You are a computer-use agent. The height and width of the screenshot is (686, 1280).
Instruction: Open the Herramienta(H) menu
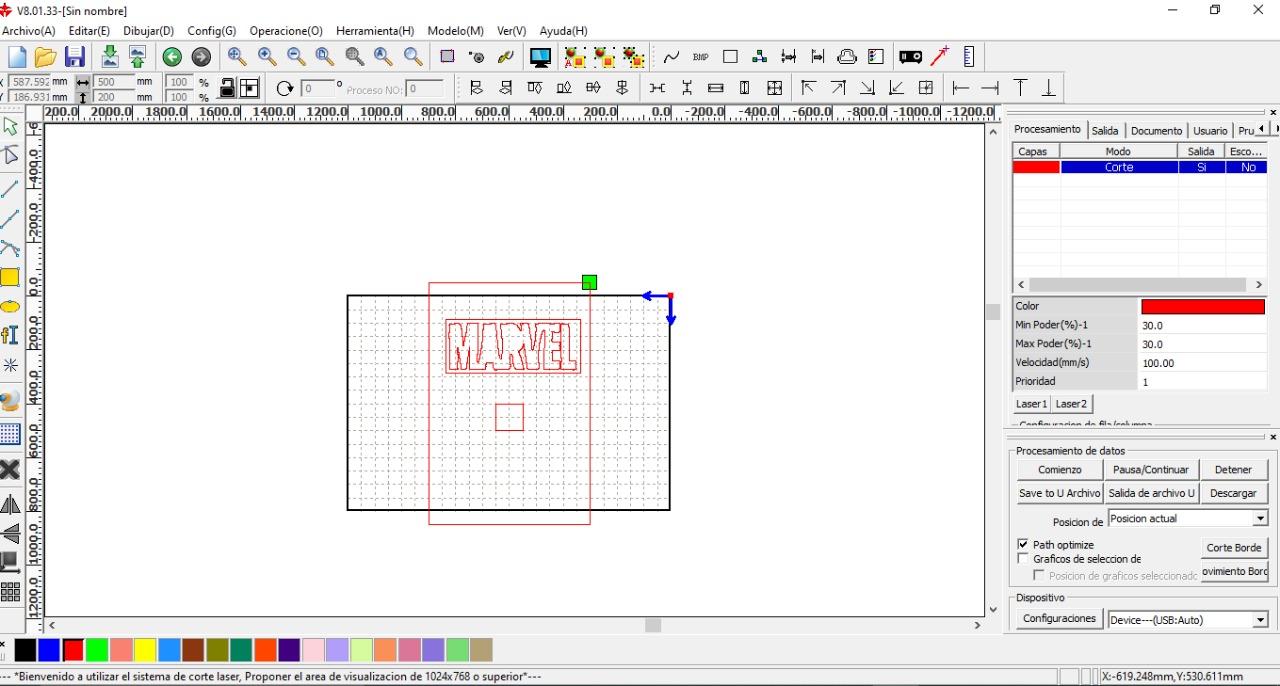pos(375,31)
